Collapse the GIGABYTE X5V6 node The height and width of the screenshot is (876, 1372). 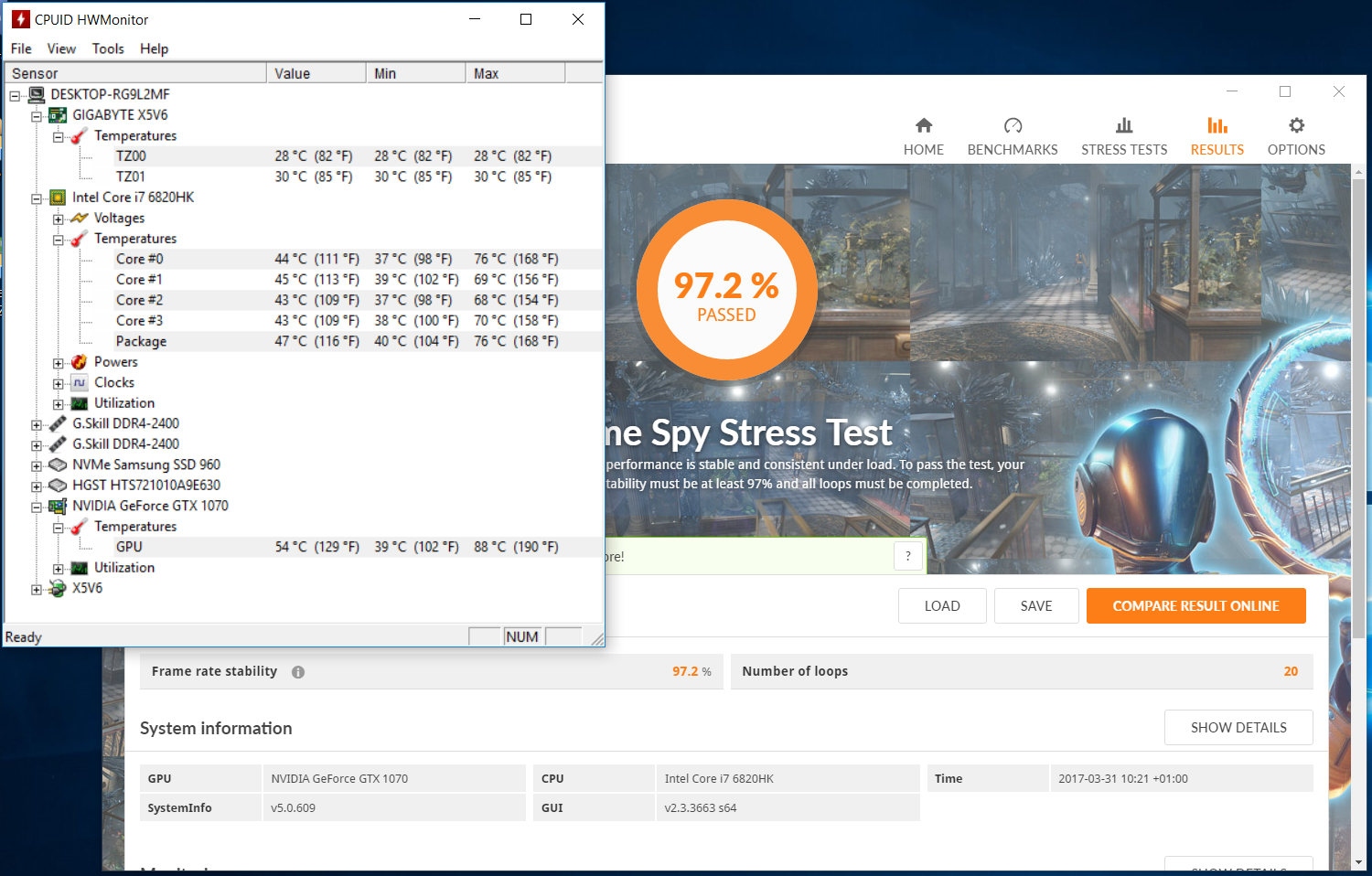37,116
